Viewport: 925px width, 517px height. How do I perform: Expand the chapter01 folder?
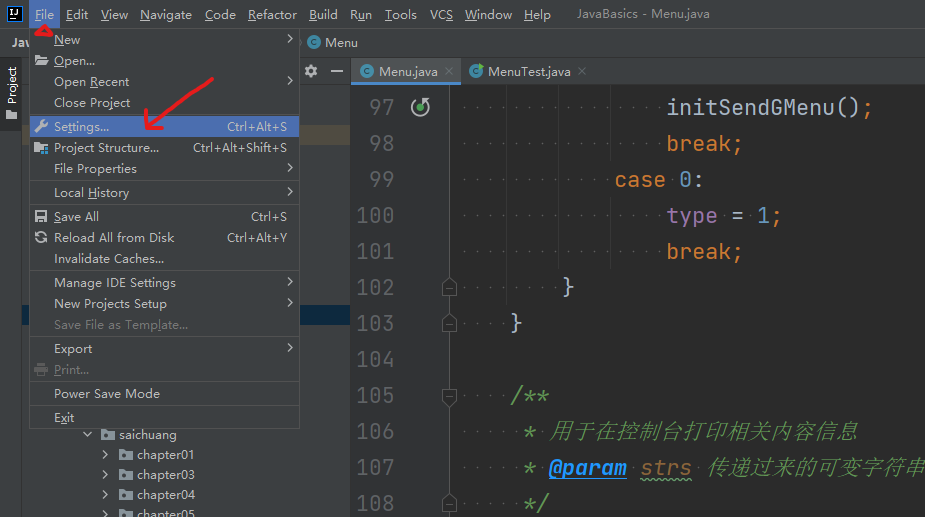[x=105, y=454]
